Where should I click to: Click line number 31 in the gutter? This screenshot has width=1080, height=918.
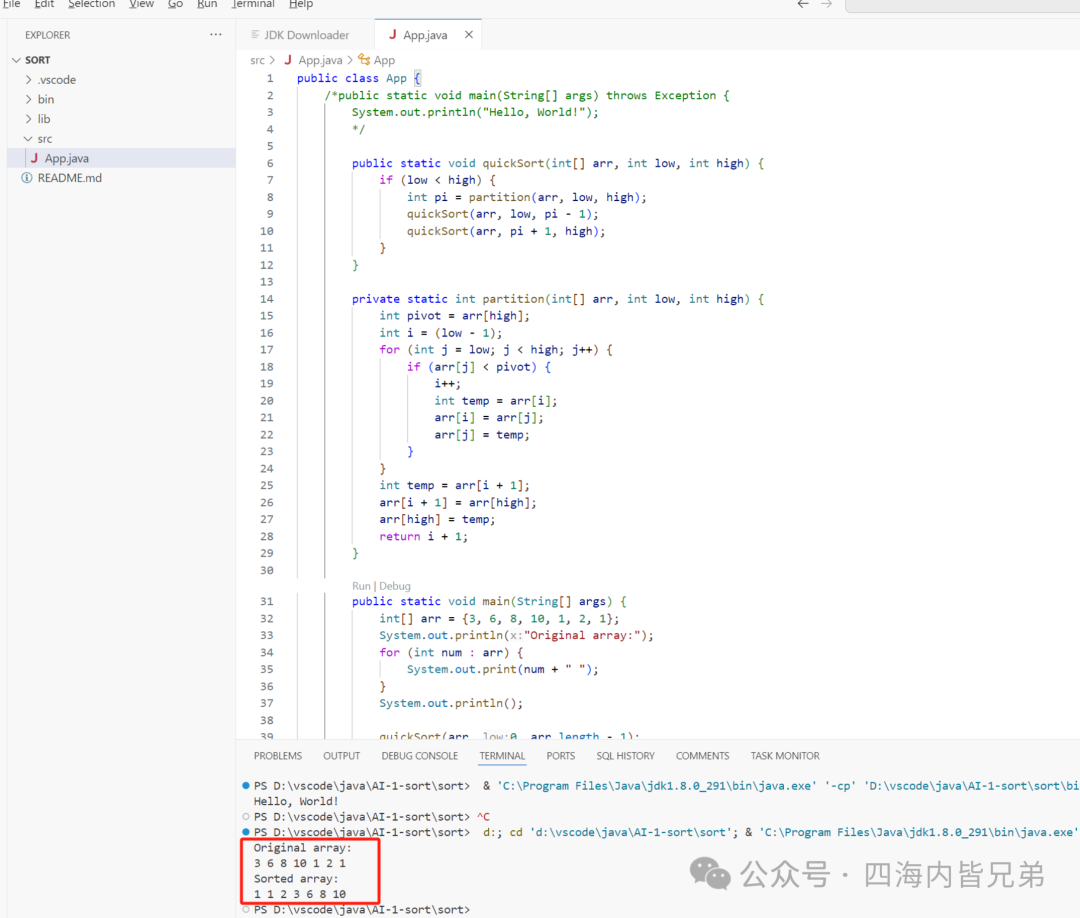pyautogui.click(x=267, y=601)
